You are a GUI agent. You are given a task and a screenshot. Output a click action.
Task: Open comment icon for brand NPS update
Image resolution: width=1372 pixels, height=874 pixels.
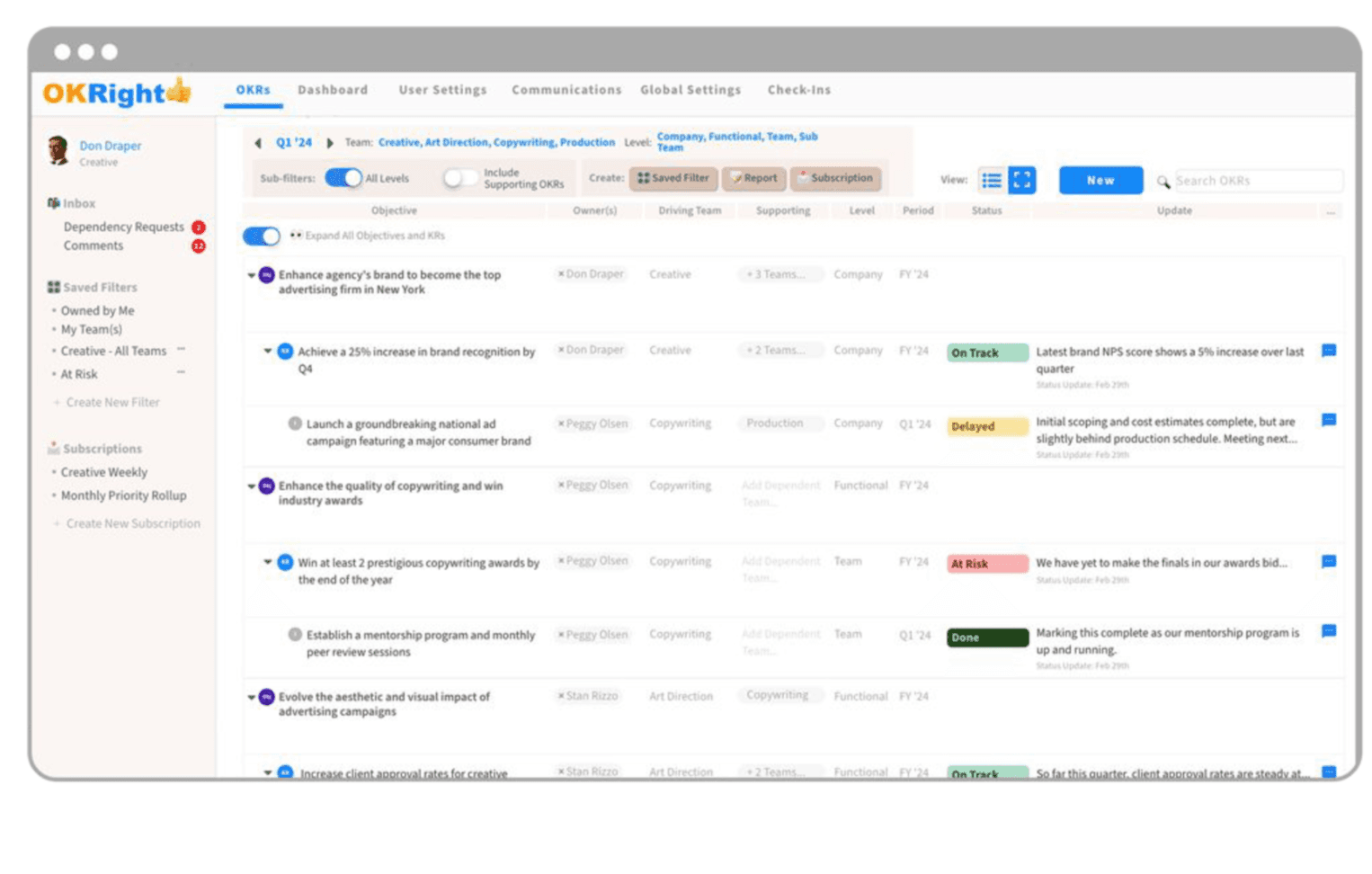(x=1329, y=351)
